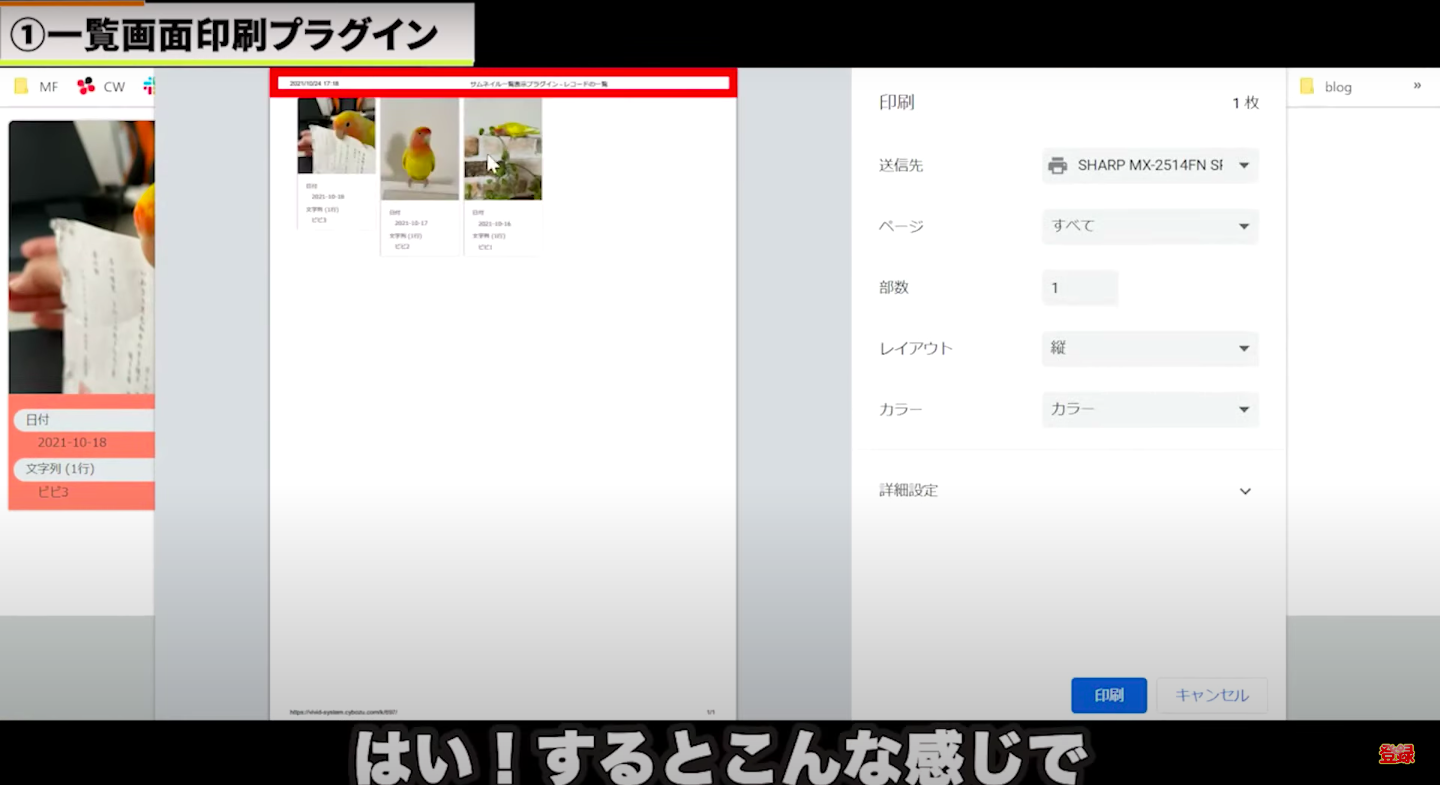
Task: Open the レイアウト dropdown showing 縦
Action: (x=1149, y=349)
